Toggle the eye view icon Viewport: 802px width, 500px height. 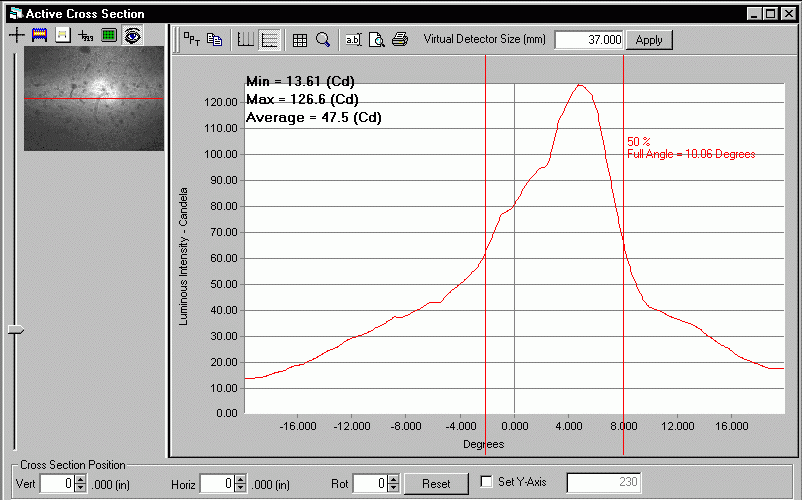132,35
